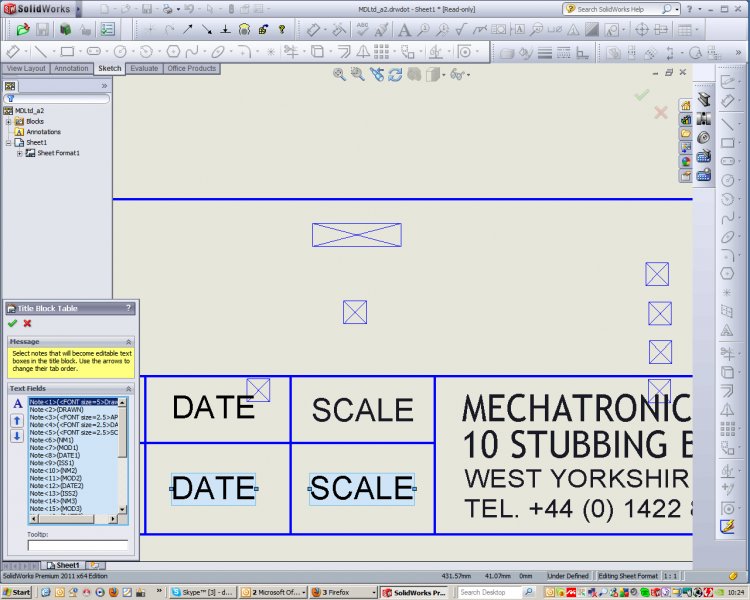The height and width of the screenshot is (600, 750).
Task: Select the lower SCALE note in drawing
Action: tap(362, 489)
